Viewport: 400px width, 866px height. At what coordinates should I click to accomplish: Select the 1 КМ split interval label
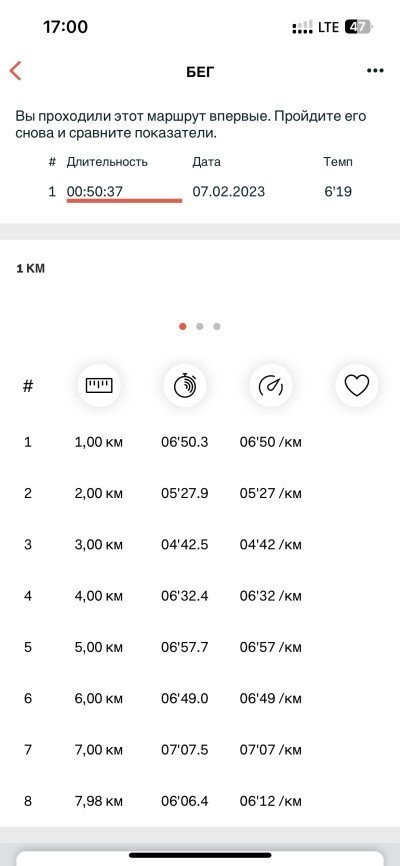click(30, 269)
